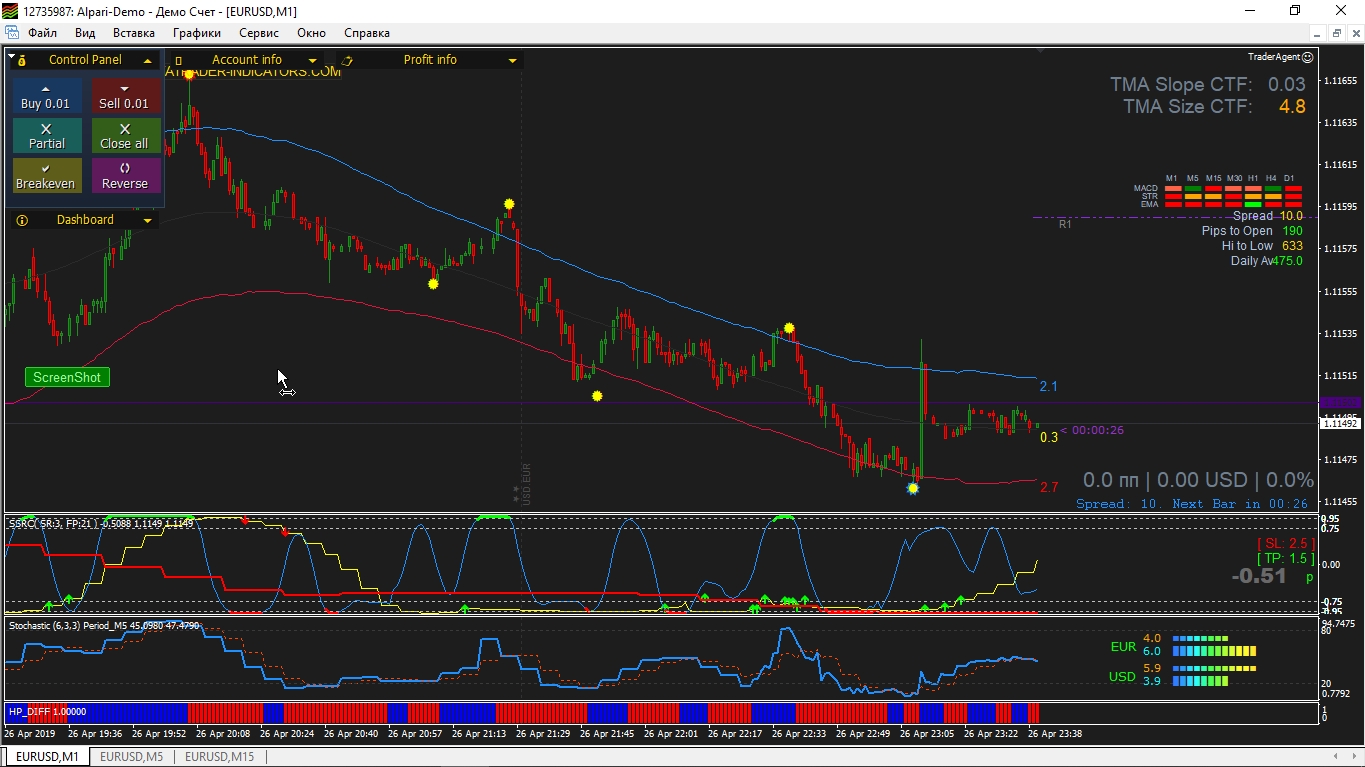The width and height of the screenshot is (1365, 767).
Task: Click the yellow signal dot above the 22:33 peak
Action: pyautogui.click(x=789, y=328)
